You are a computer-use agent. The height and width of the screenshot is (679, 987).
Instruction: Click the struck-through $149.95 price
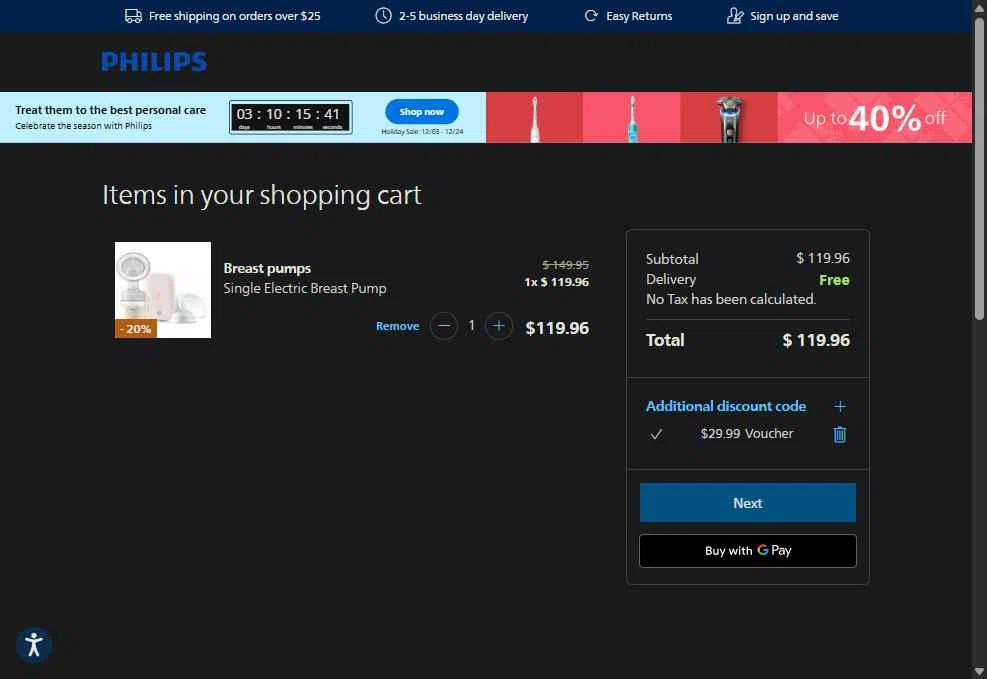tap(565, 265)
